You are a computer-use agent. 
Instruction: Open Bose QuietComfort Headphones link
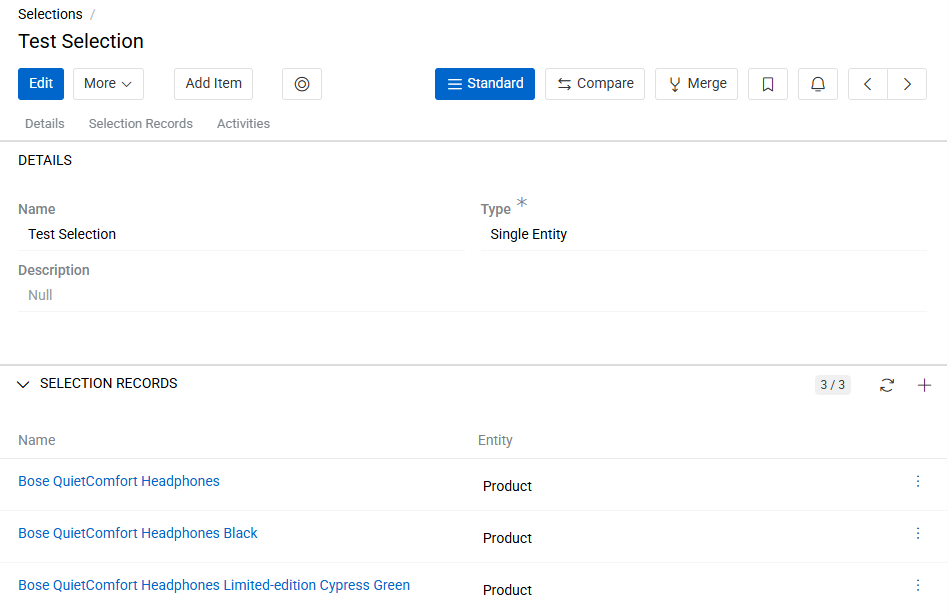click(x=119, y=482)
